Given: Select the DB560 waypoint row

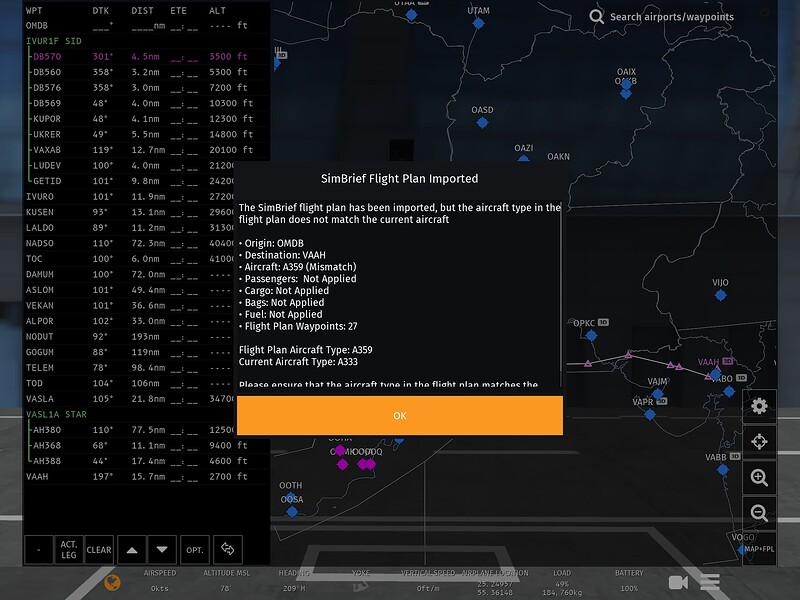Looking at the screenshot, I should click(146, 72).
